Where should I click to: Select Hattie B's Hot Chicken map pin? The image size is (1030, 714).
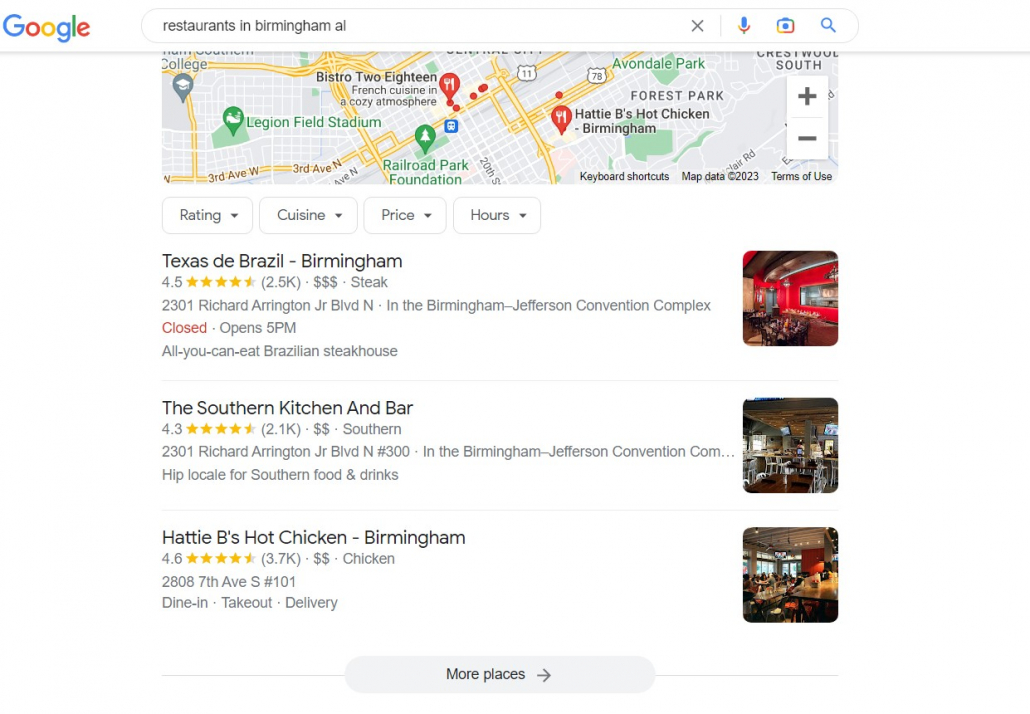click(x=560, y=119)
